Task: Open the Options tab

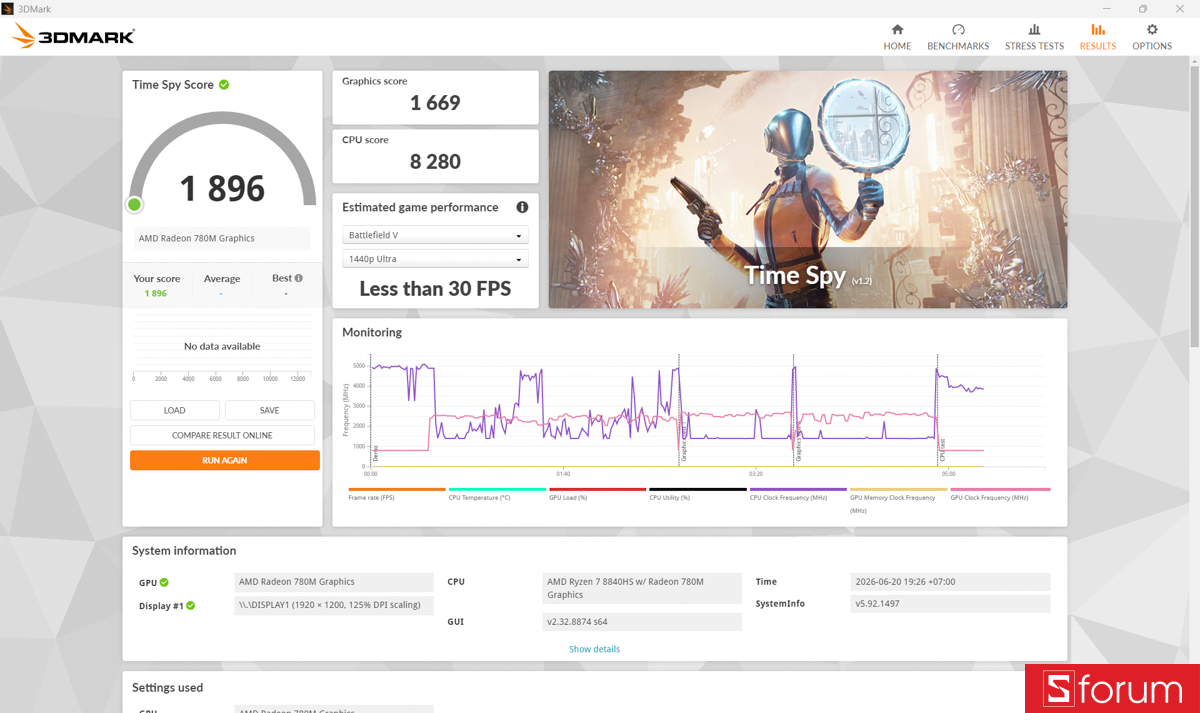Action: click(x=1152, y=37)
